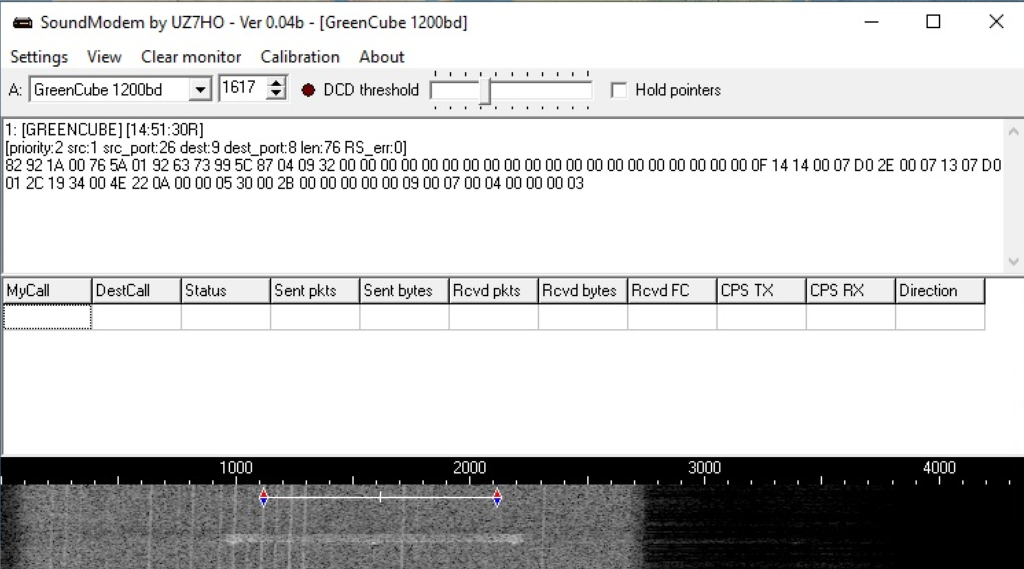Click the right waterfall bandwidth pointer marker
The height and width of the screenshot is (569, 1024).
click(x=497, y=498)
